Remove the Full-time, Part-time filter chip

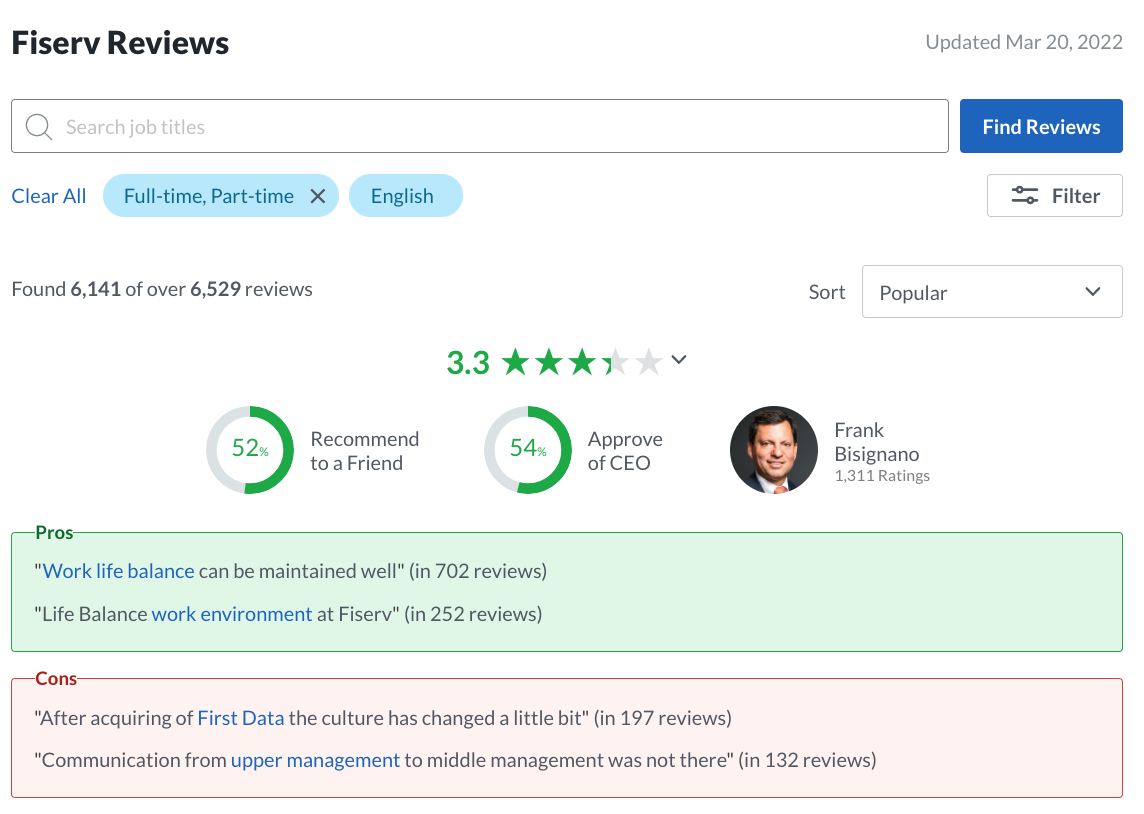point(317,196)
